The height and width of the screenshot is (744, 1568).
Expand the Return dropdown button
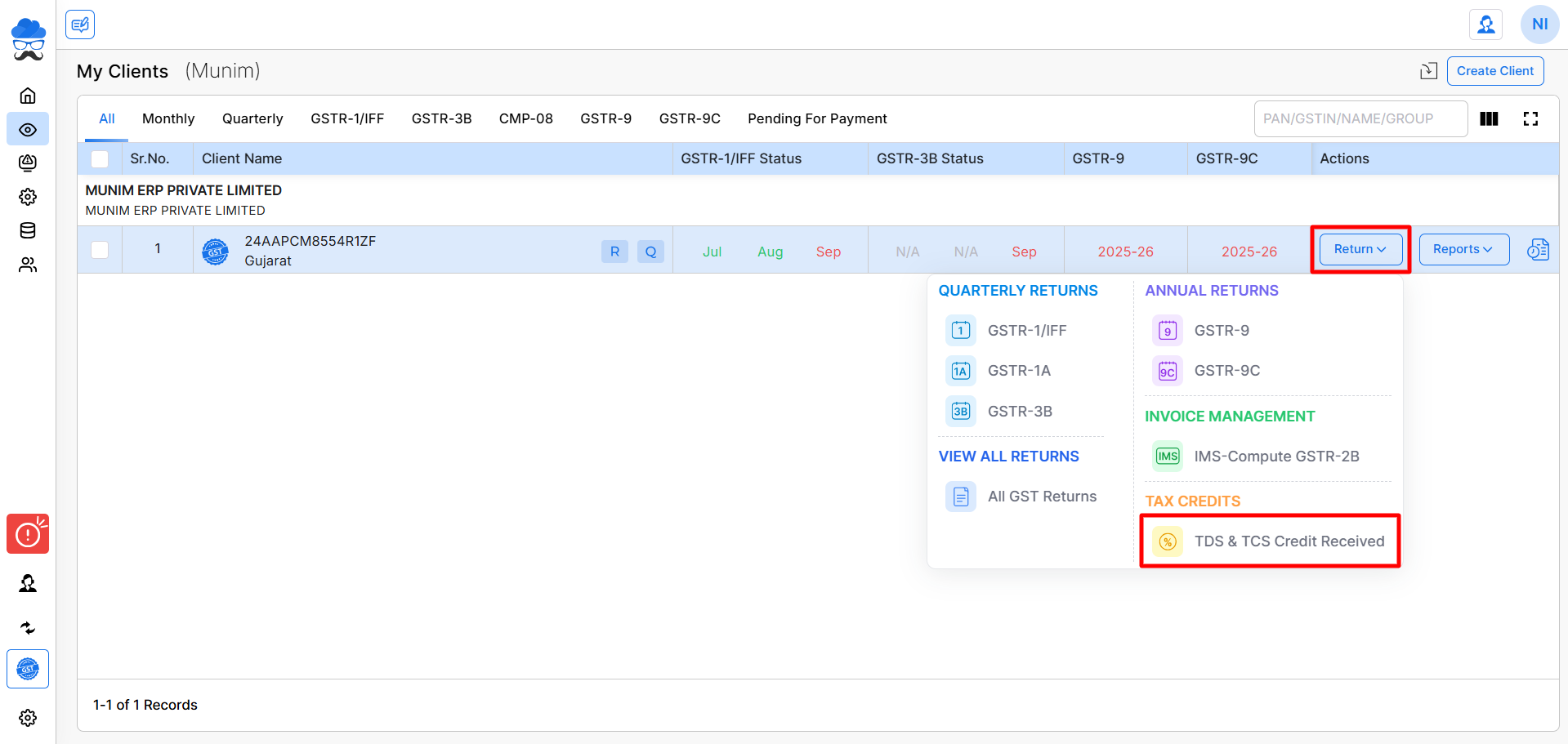pyautogui.click(x=1360, y=249)
